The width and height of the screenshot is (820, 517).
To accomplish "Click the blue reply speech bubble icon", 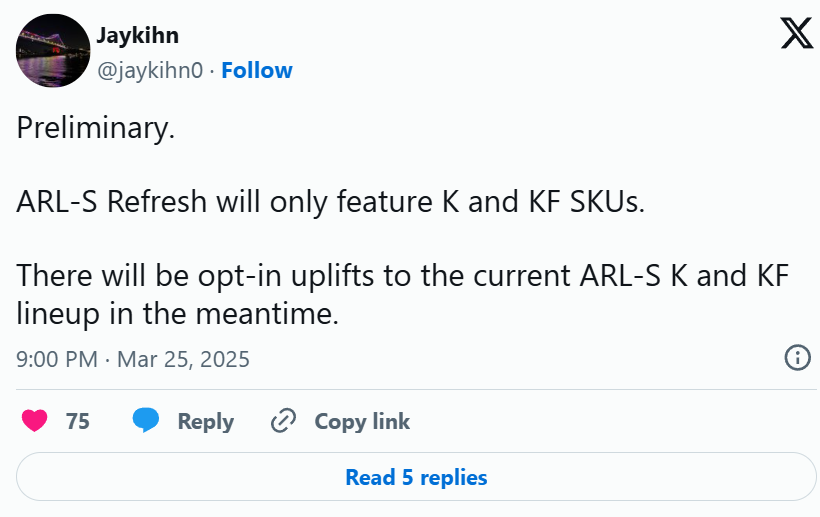I will coord(145,420).
